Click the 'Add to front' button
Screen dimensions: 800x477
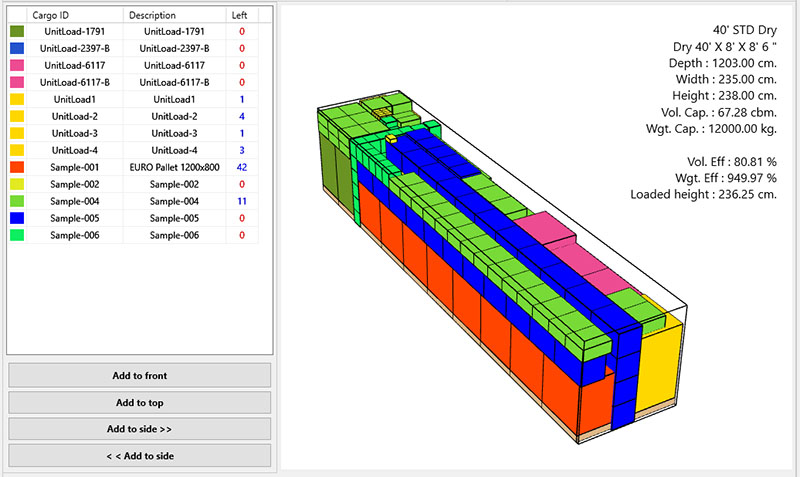pyautogui.click(x=139, y=375)
